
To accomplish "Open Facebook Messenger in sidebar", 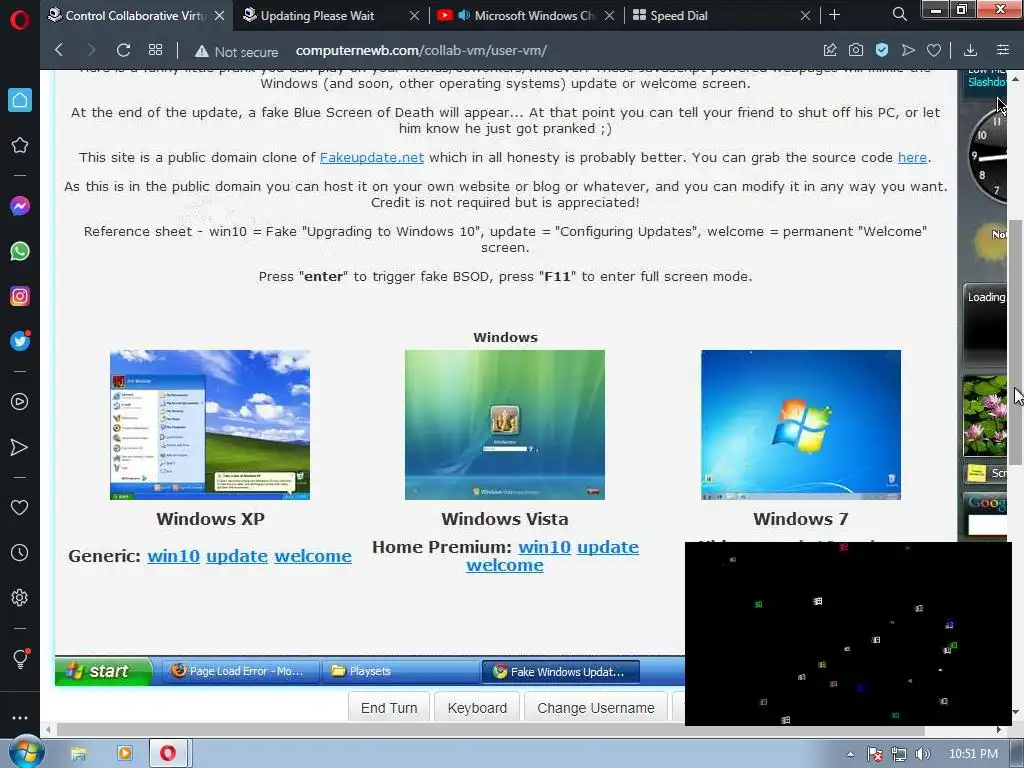I will 20,206.
